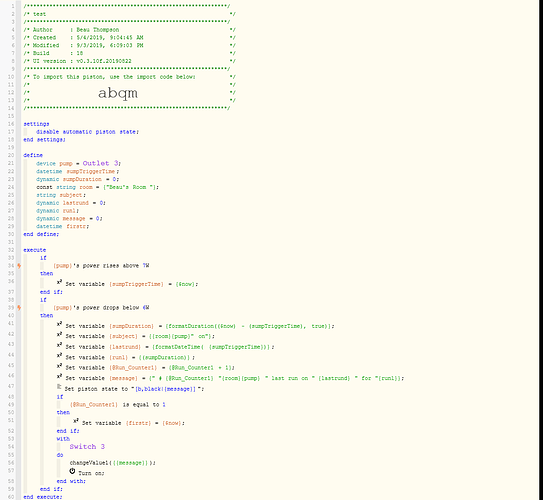
Task: Select the disable automatic piston state setting
Action: point(88,132)
